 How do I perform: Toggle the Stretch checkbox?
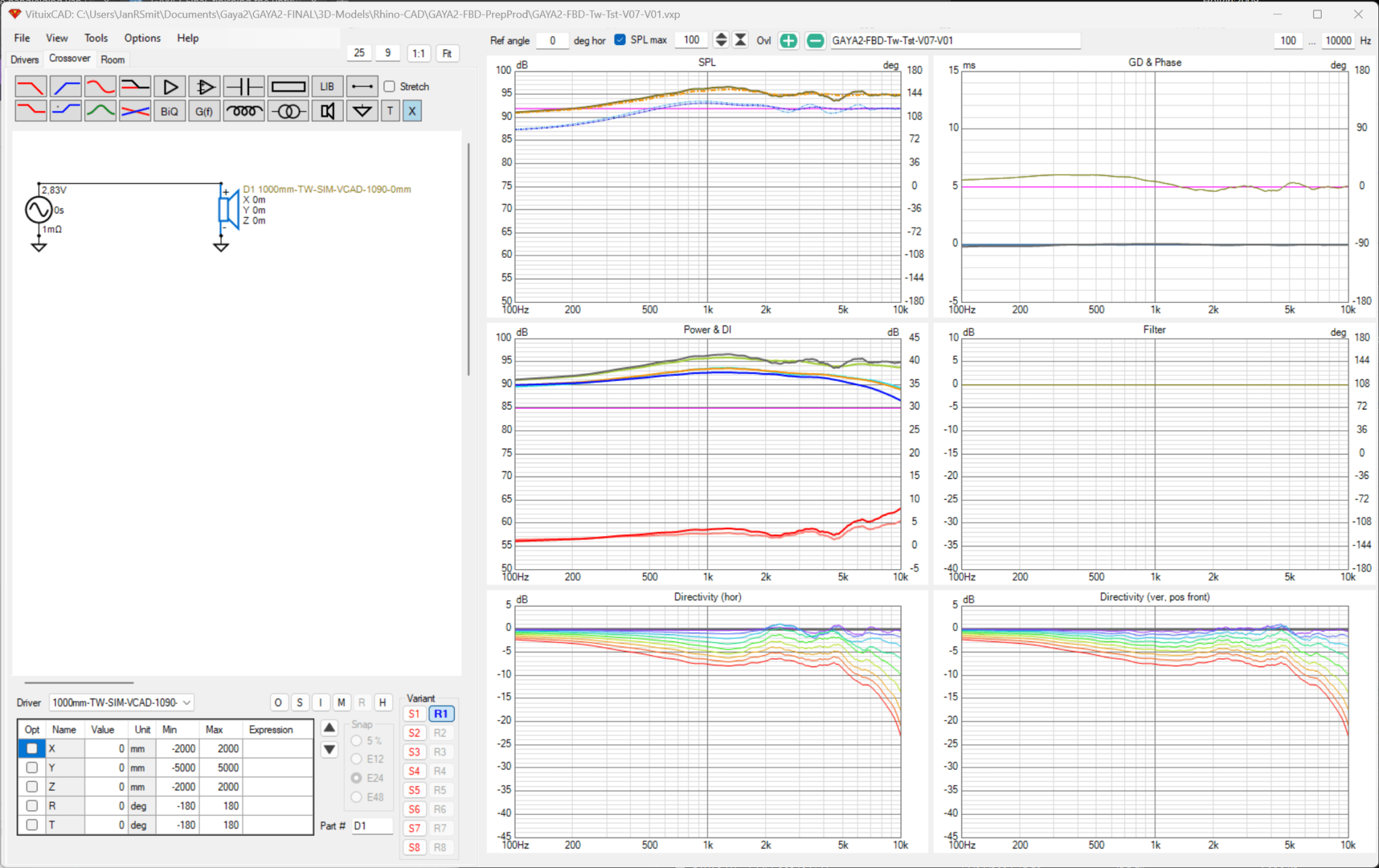click(389, 86)
